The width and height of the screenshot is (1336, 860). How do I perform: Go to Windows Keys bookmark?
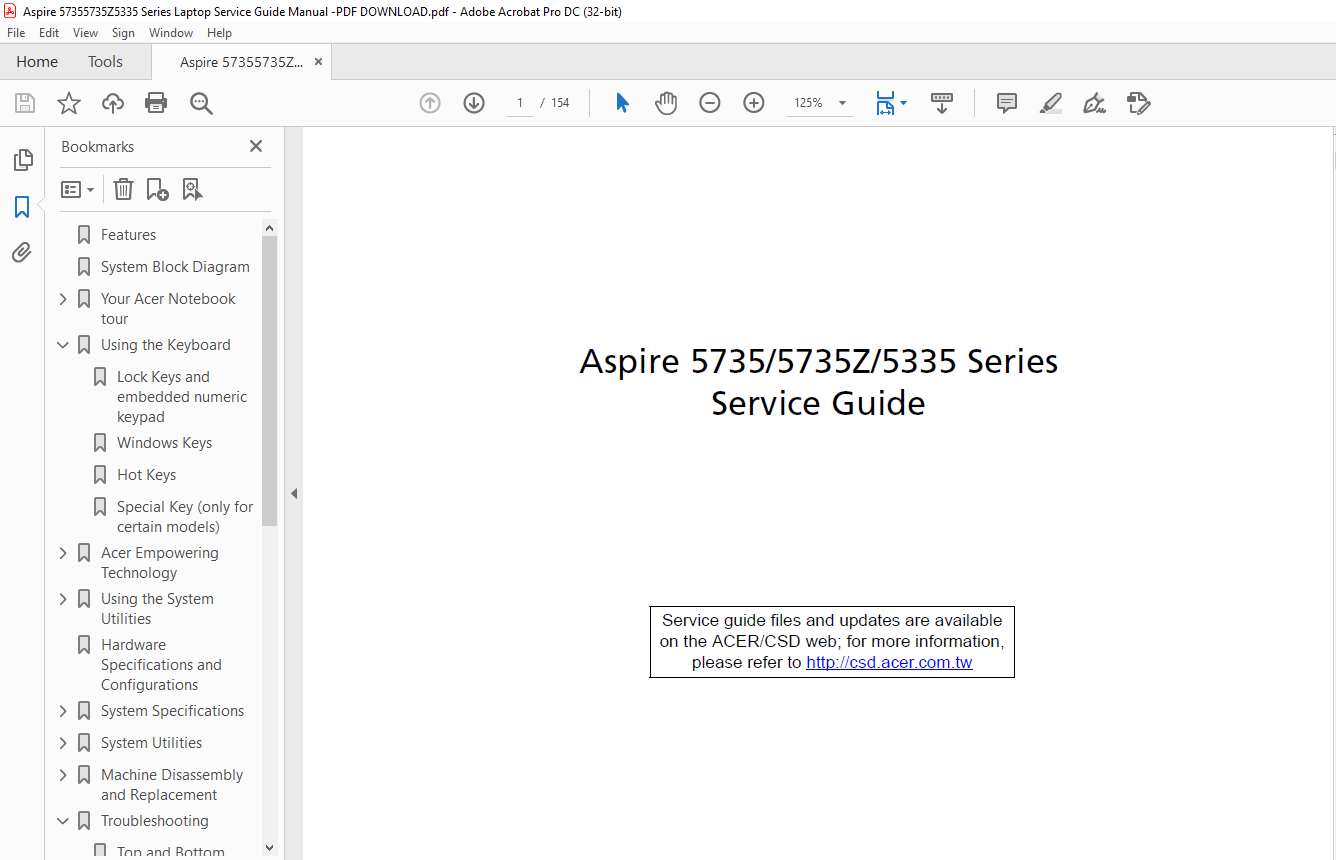tap(164, 443)
